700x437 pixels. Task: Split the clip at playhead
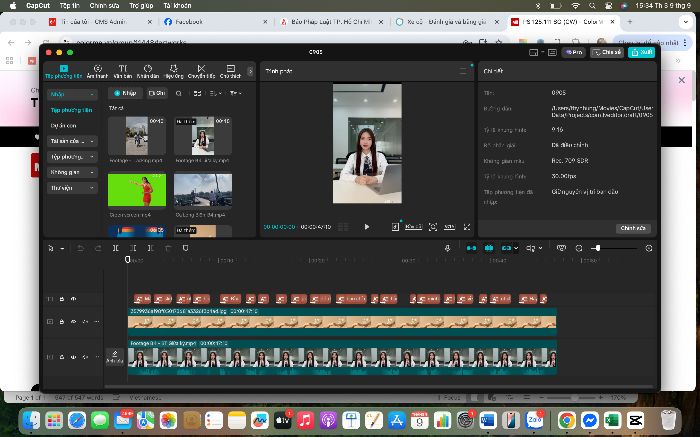[x=116, y=248]
